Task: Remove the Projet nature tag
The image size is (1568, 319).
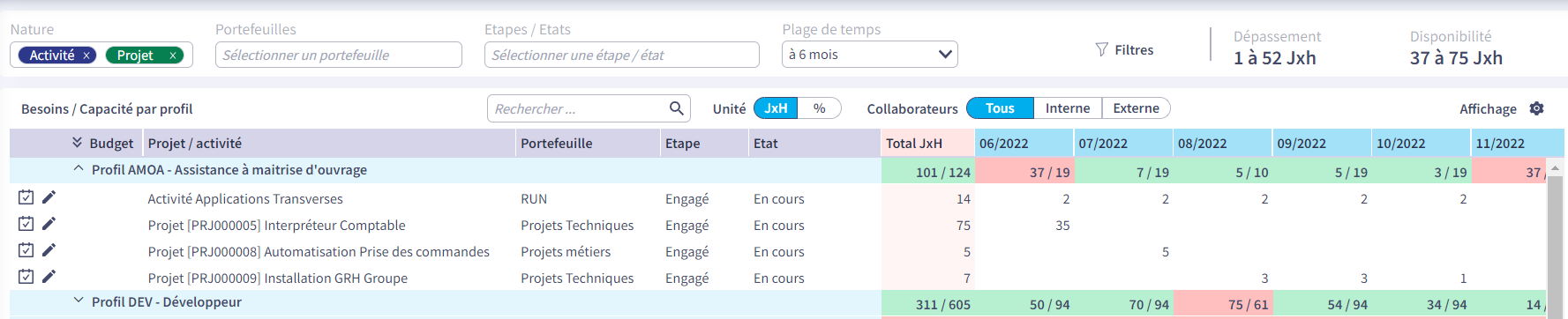Action: pyautogui.click(x=173, y=56)
